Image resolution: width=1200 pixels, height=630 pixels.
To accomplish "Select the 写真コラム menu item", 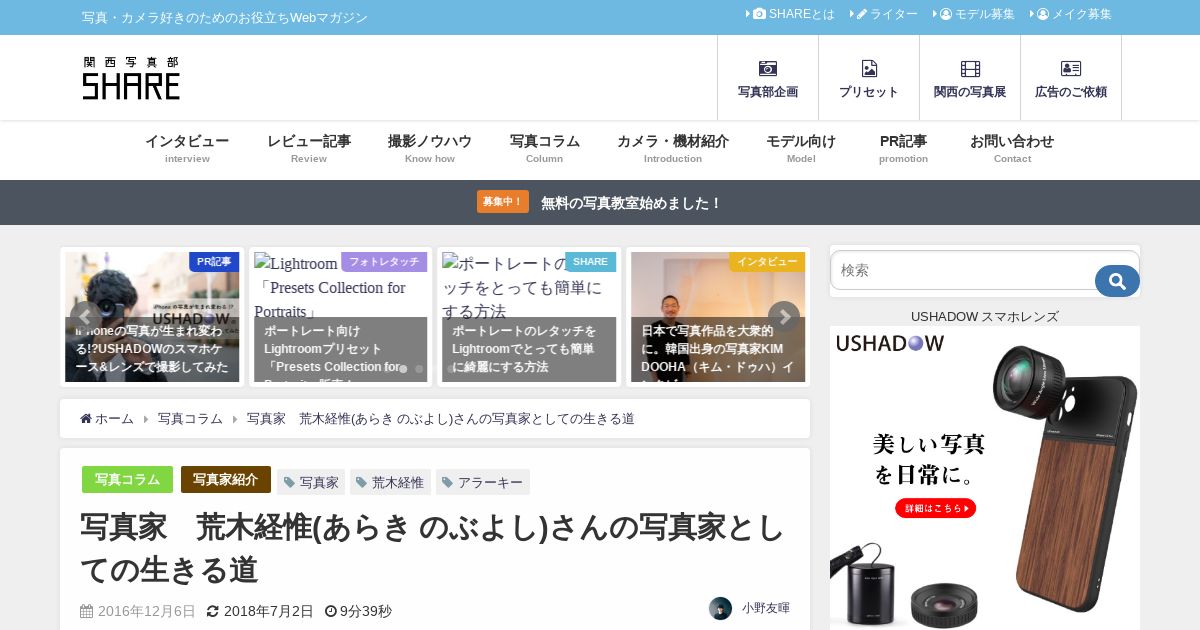I will 544,148.
